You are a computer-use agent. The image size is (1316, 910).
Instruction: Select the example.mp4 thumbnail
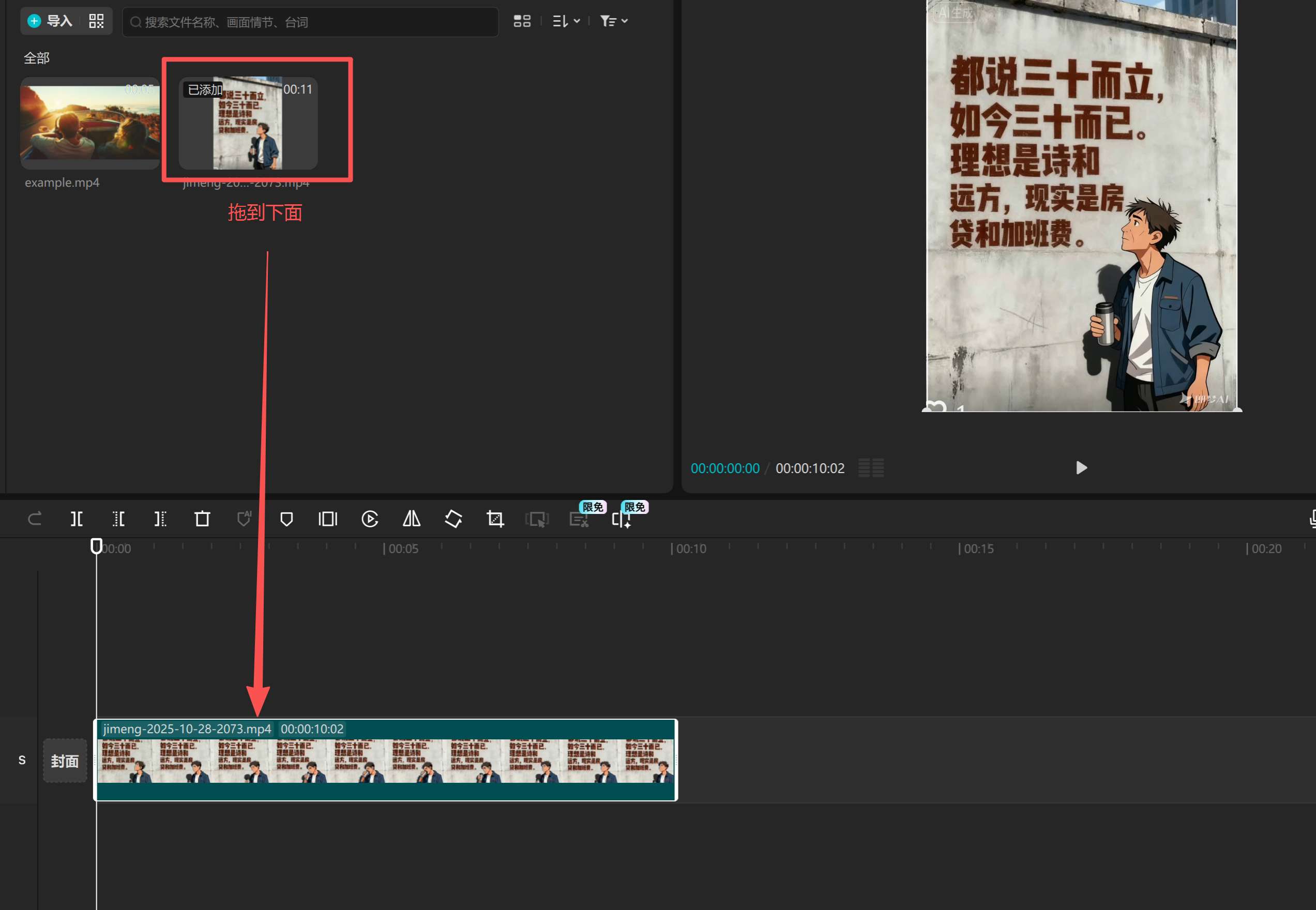coord(90,123)
